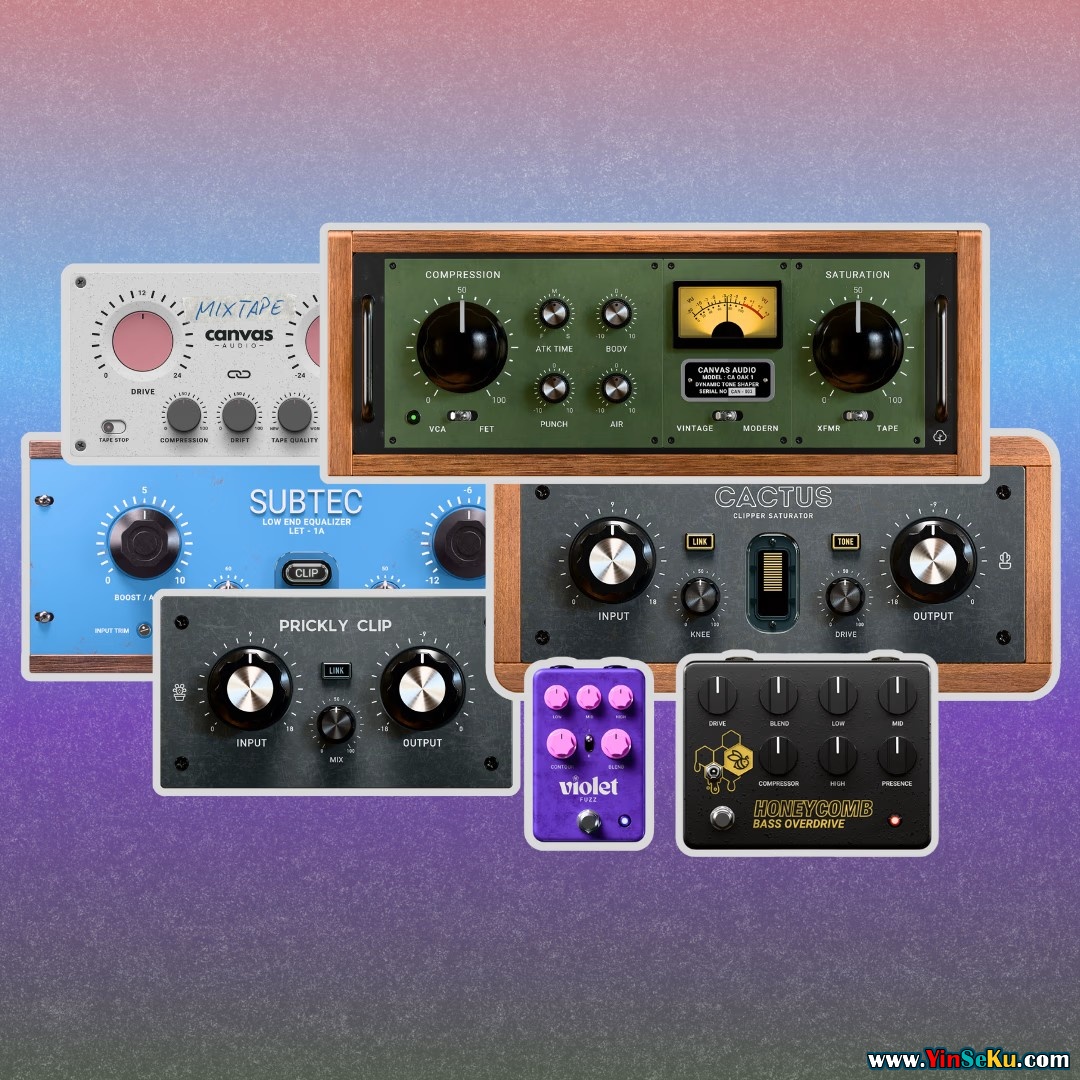This screenshot has height=1080, width=1080.
Task: Enable the LINK button on Cactus
Action: 698,541
